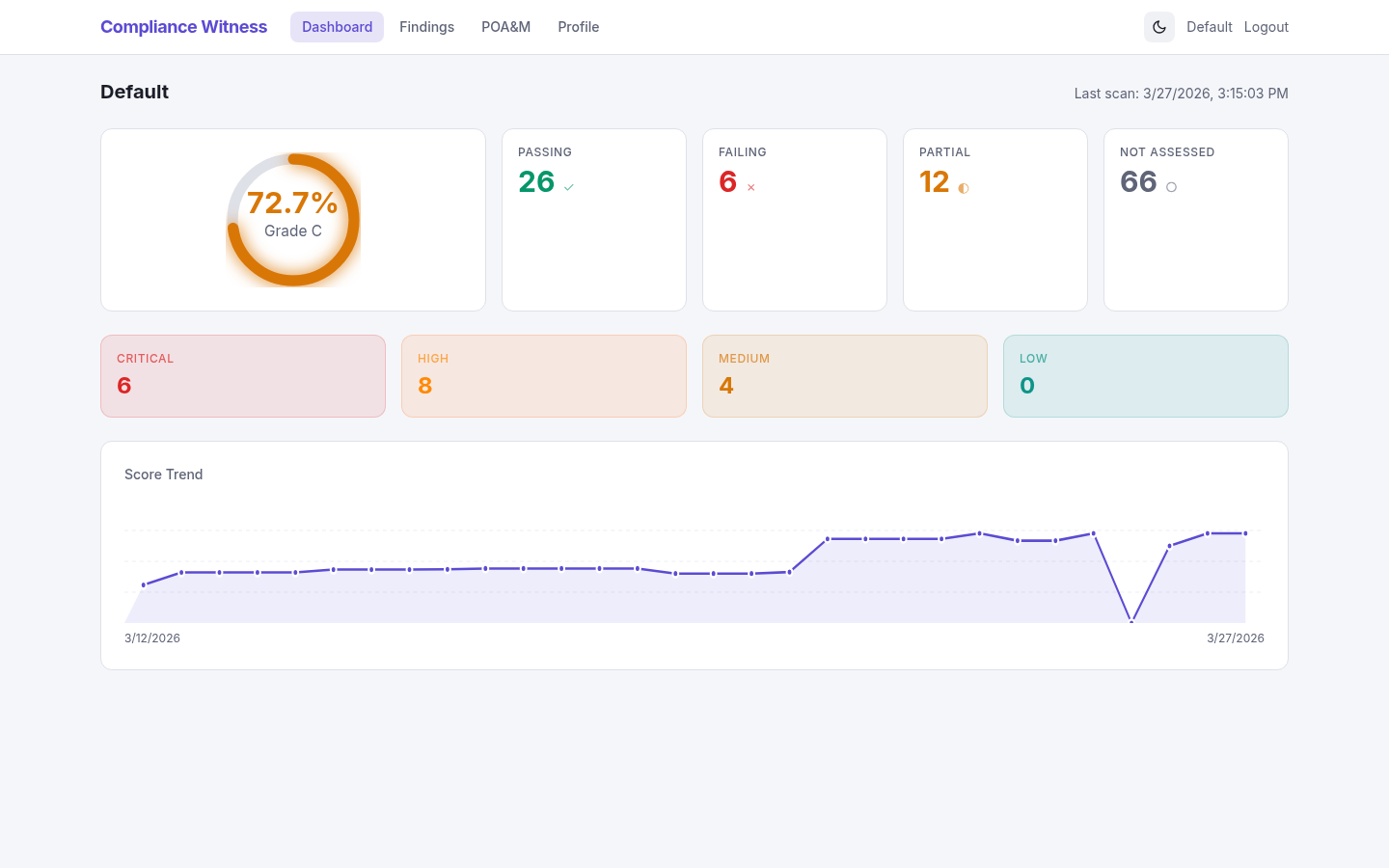
Task: Open the Compliance Witness home logo
Action: pyautogui.click(x=183, y=27)
